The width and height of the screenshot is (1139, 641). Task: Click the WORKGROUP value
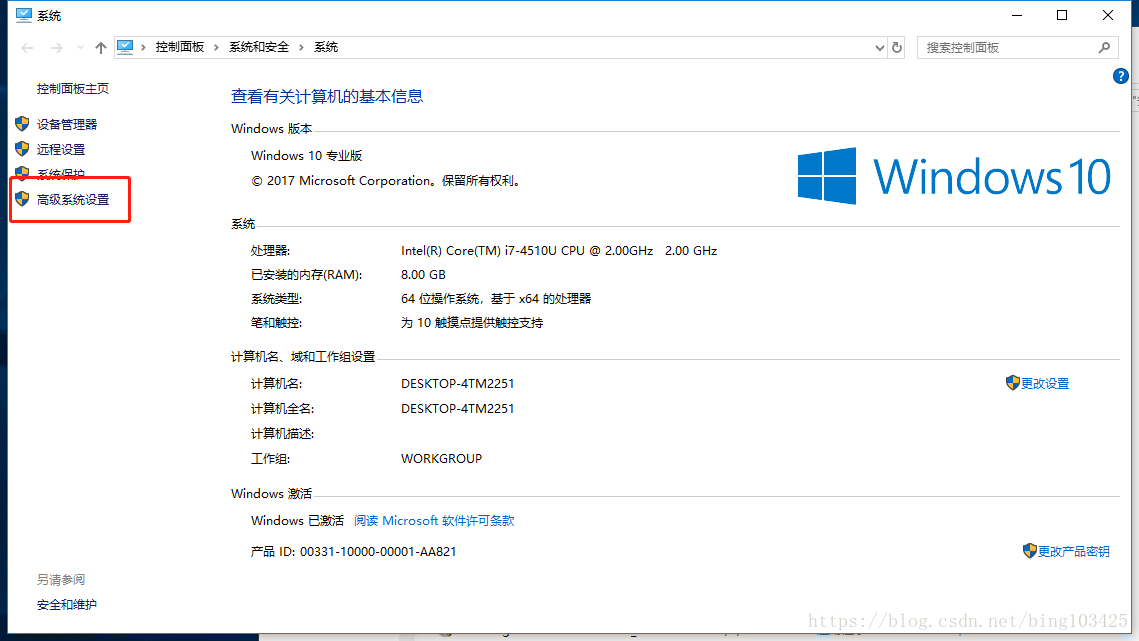(441, 459)
